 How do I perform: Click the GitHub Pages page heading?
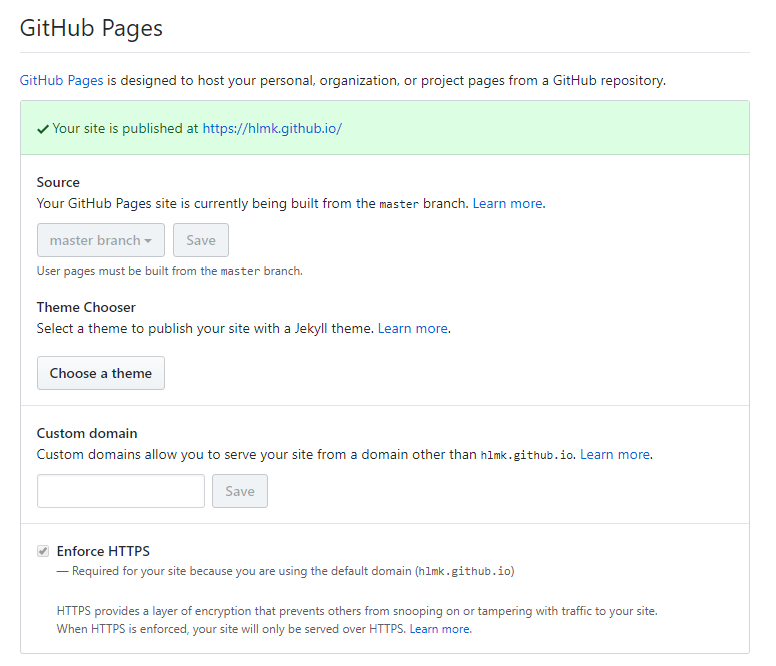pos(91,28)
